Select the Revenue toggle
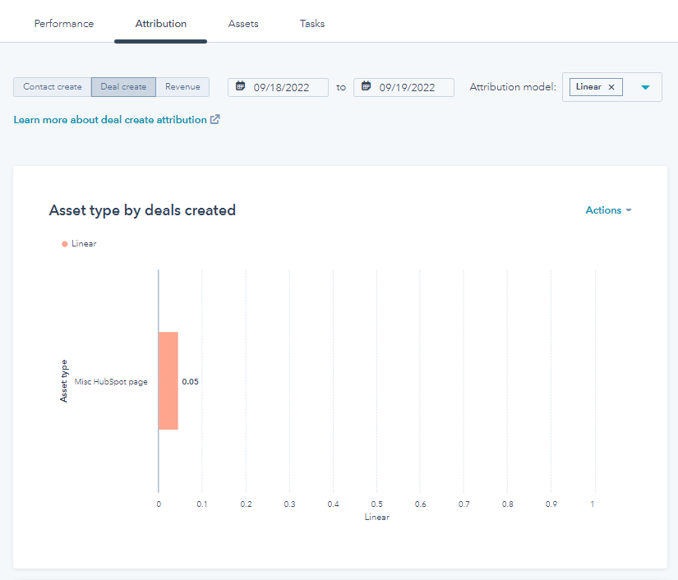 [x=182, y=87]
